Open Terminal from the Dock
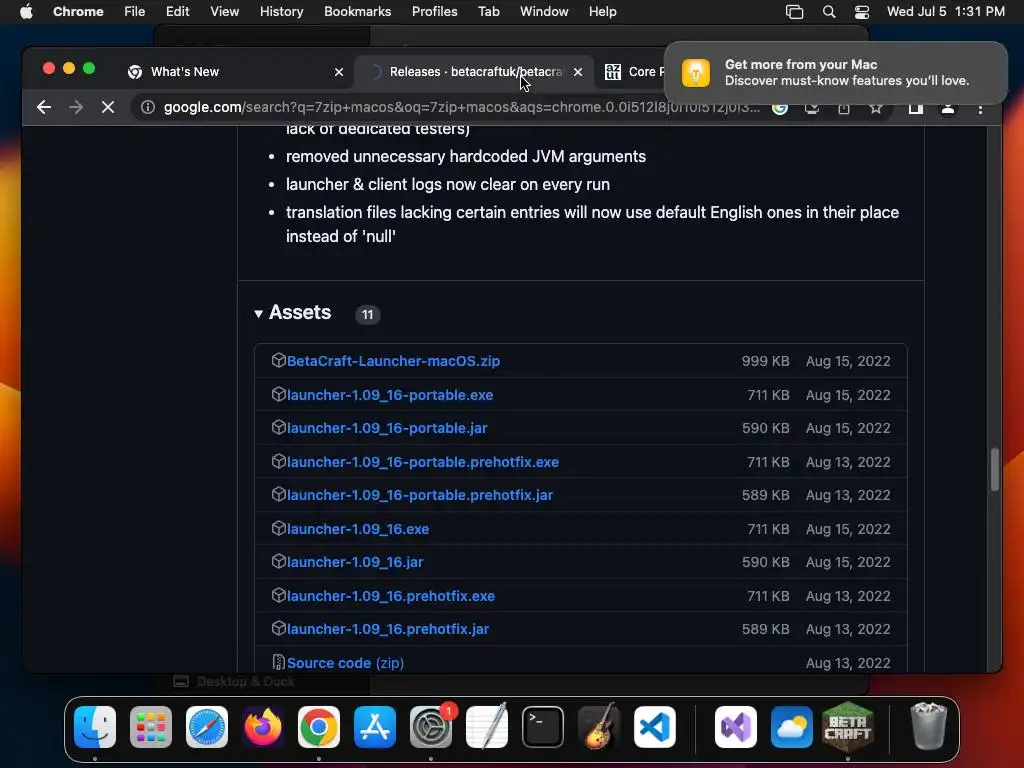 click(x=543, y=726)
